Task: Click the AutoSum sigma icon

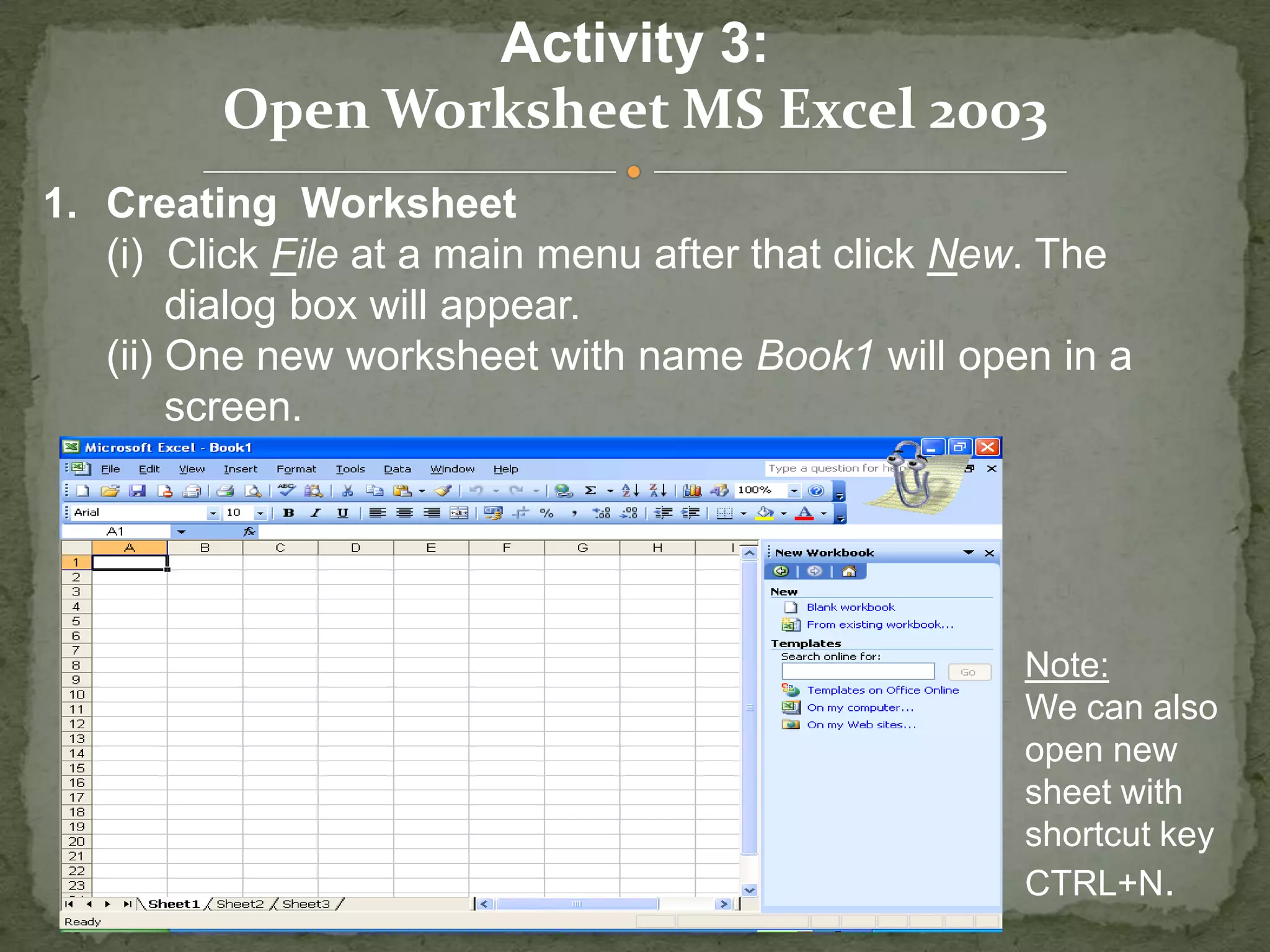Action: (591, 491)
